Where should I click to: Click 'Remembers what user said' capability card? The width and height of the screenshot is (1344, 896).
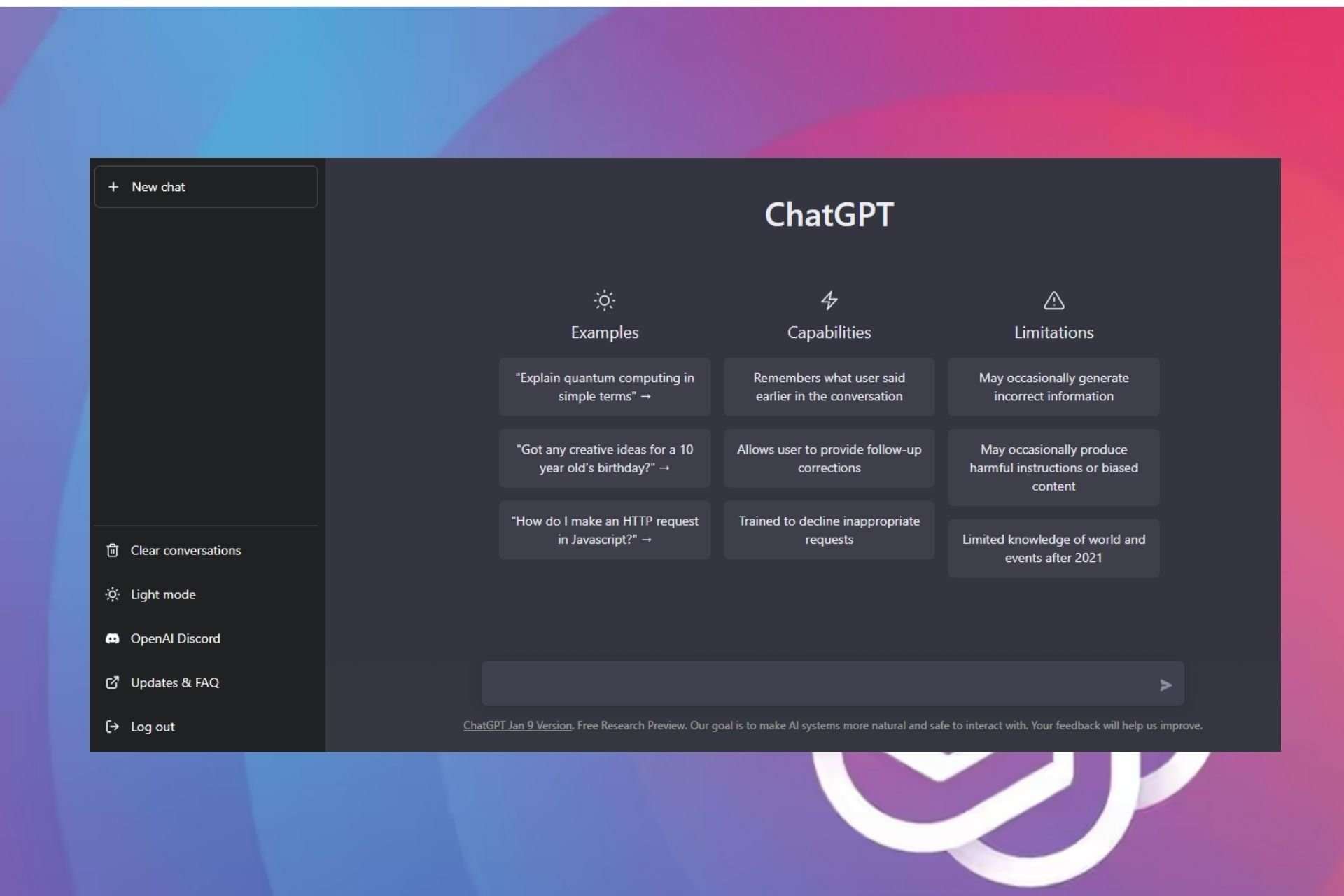[829, 387]
